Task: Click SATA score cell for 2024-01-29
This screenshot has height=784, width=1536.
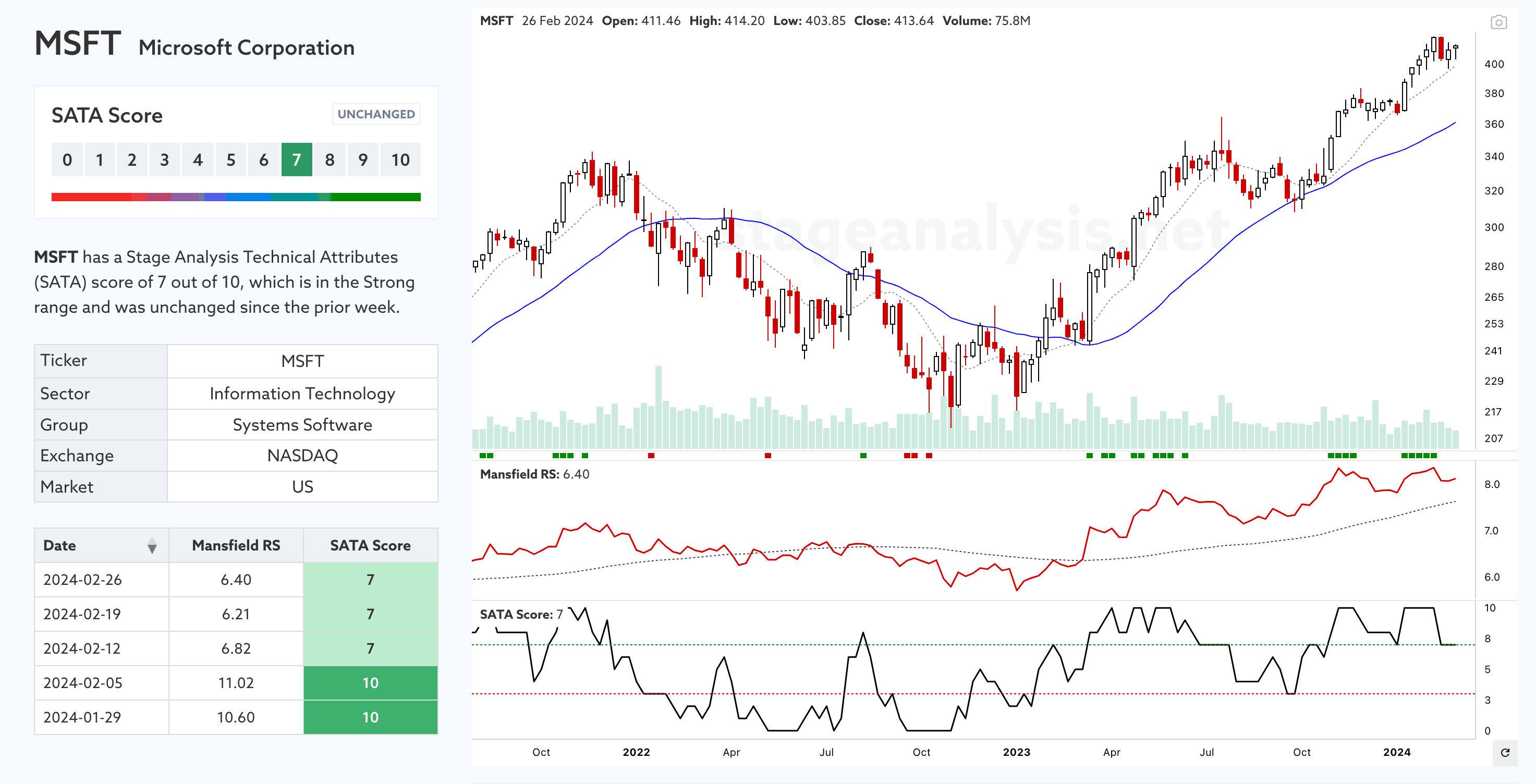Action: (x=370, y=717)
